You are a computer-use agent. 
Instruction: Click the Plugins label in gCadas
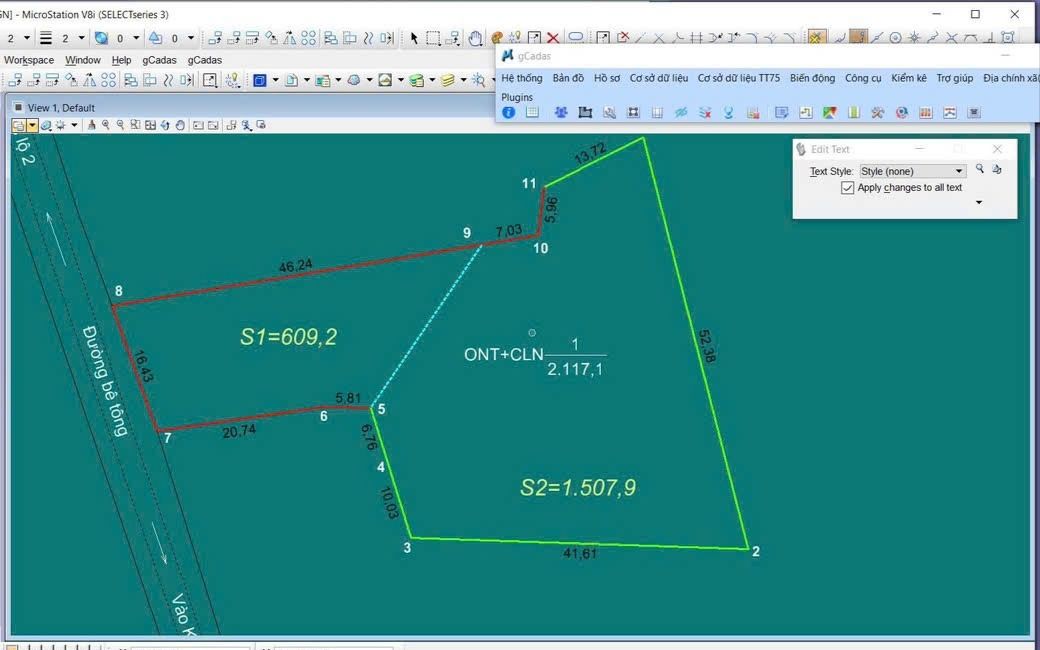[517, 97]
